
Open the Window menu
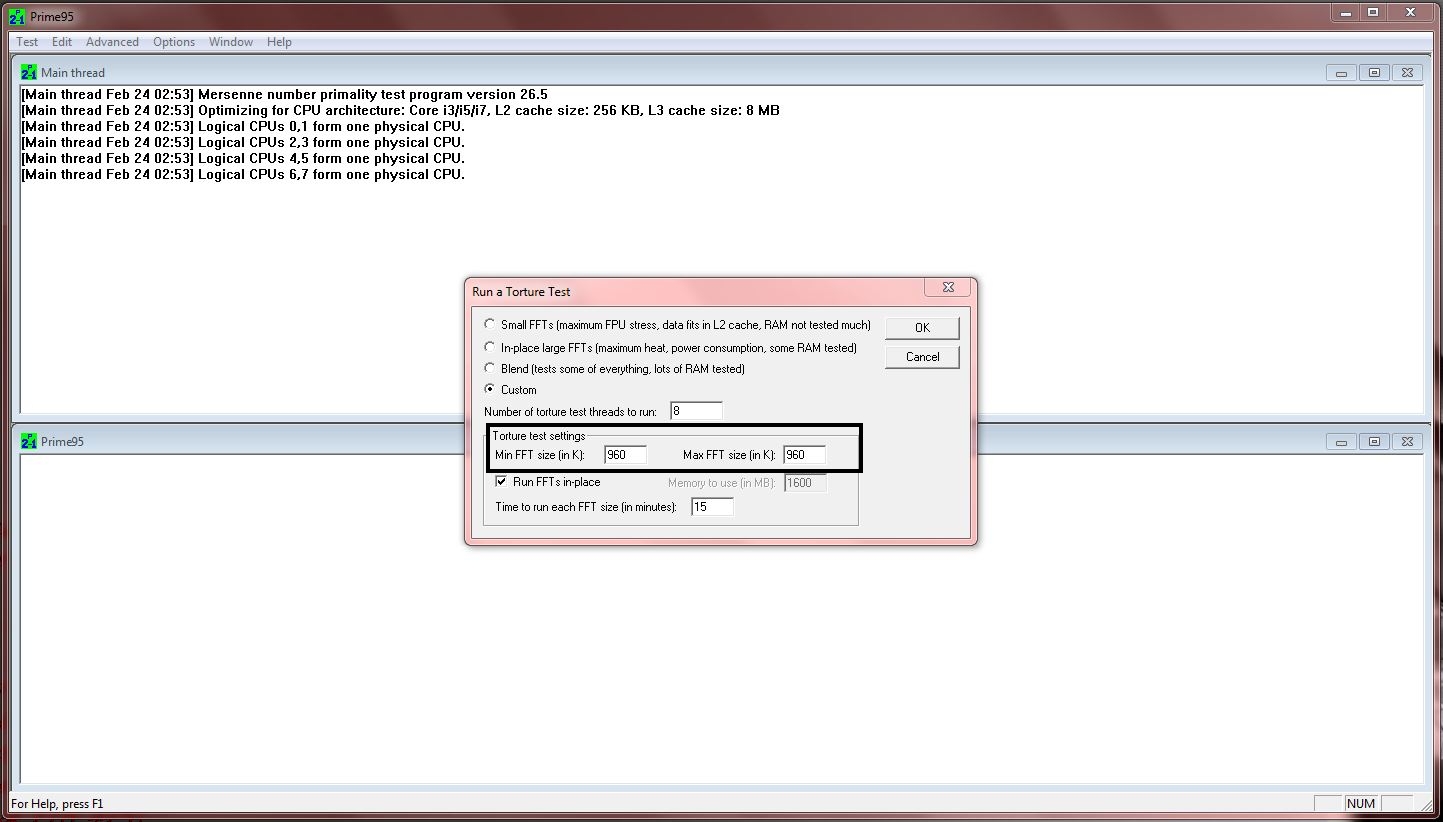click(231, 42)
